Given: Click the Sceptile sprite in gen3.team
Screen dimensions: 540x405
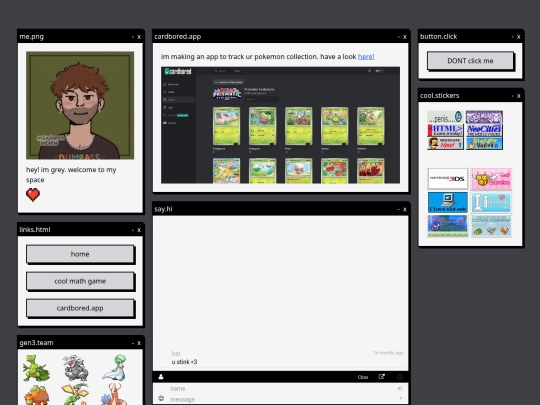Looking at the screenshot, I should (x=36, y=368).
